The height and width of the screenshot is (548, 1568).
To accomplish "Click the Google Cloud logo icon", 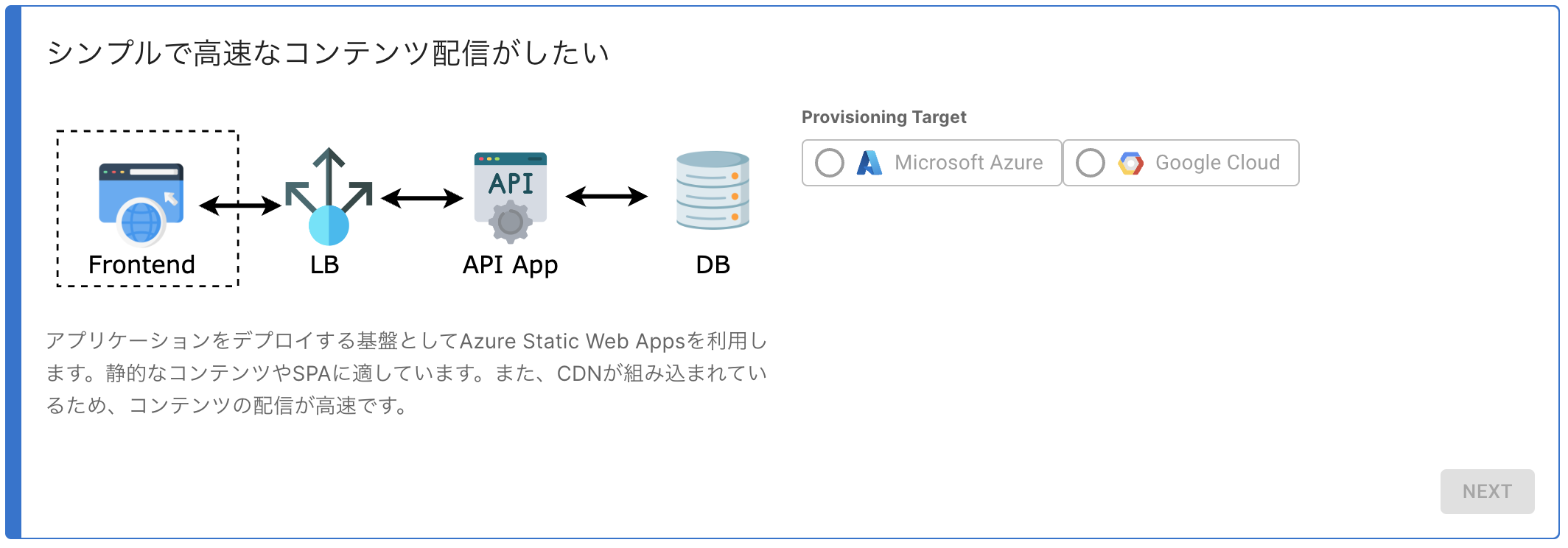I will (1130, 163).
